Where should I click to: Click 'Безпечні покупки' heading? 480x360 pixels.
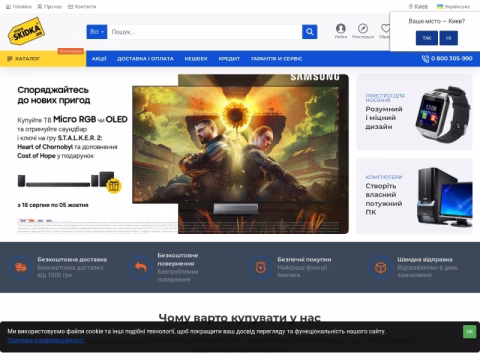click(304, 259)
